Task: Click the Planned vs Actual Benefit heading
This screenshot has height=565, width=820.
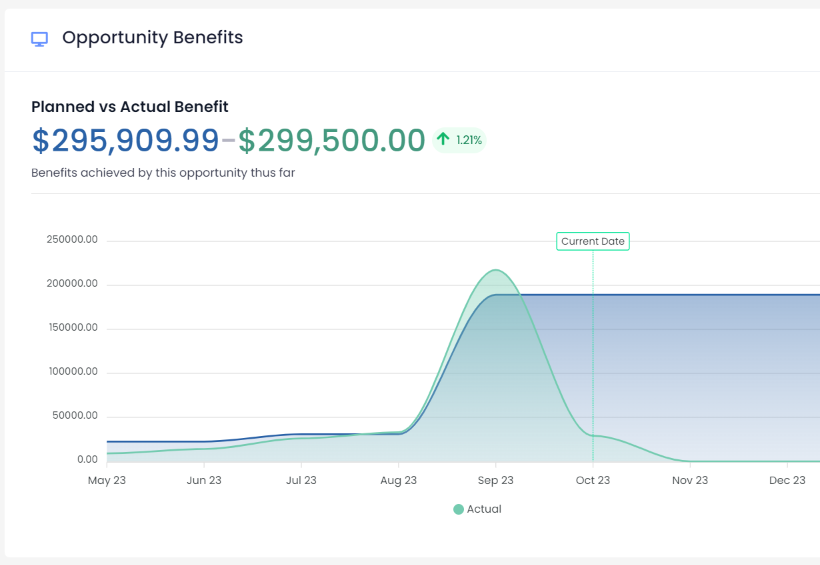Action: pos(130,107)
